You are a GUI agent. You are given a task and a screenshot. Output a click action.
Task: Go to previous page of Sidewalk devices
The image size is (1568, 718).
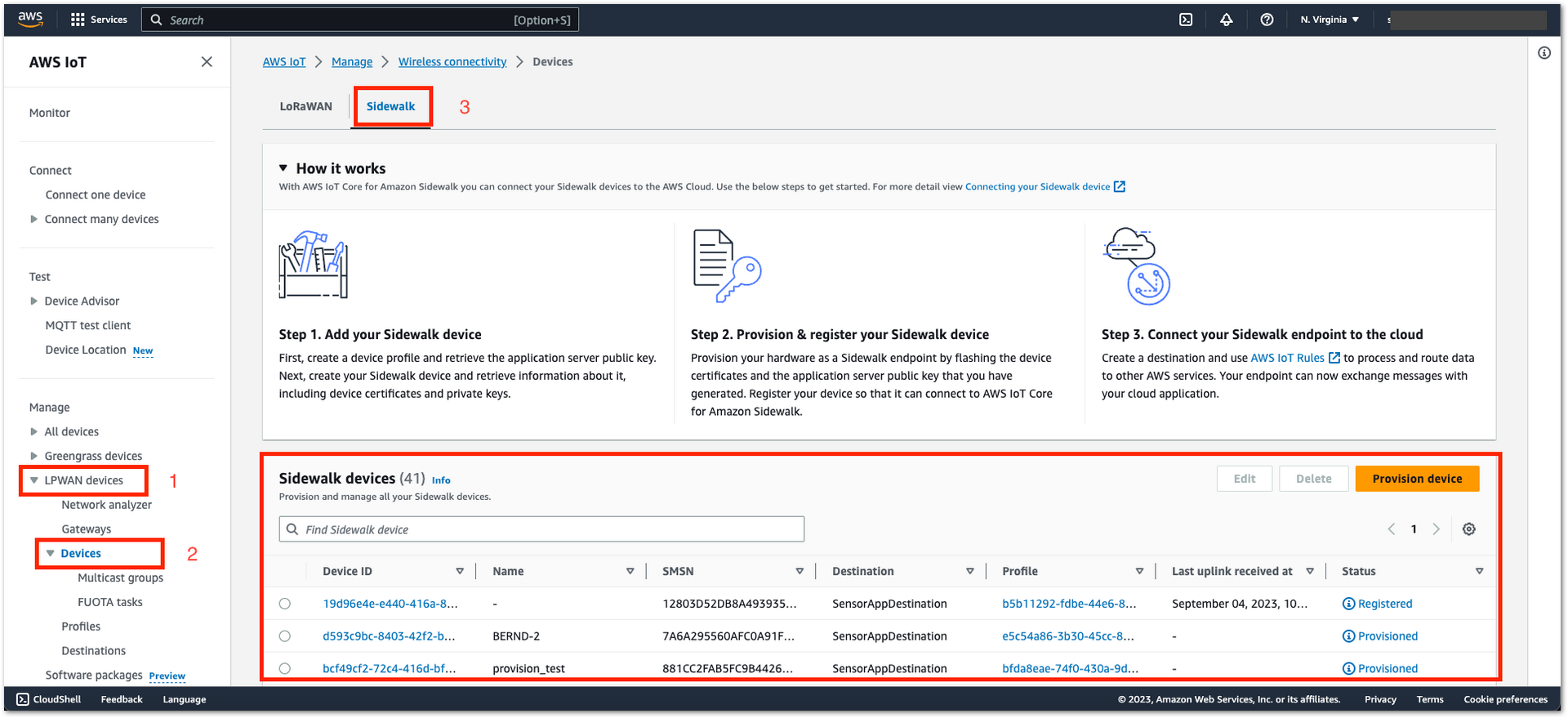[1392, 529]
